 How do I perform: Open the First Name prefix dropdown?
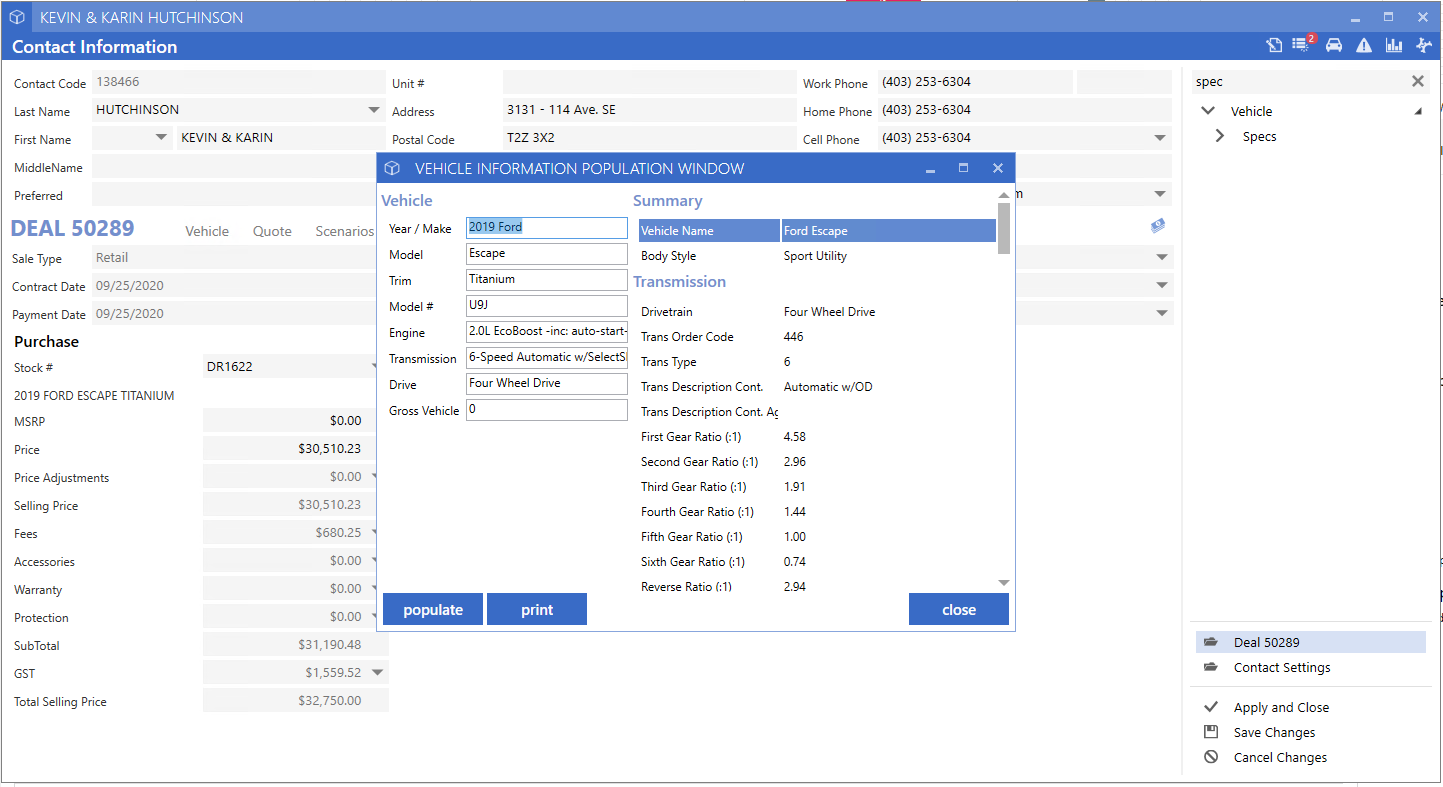(x=162, y=138)
